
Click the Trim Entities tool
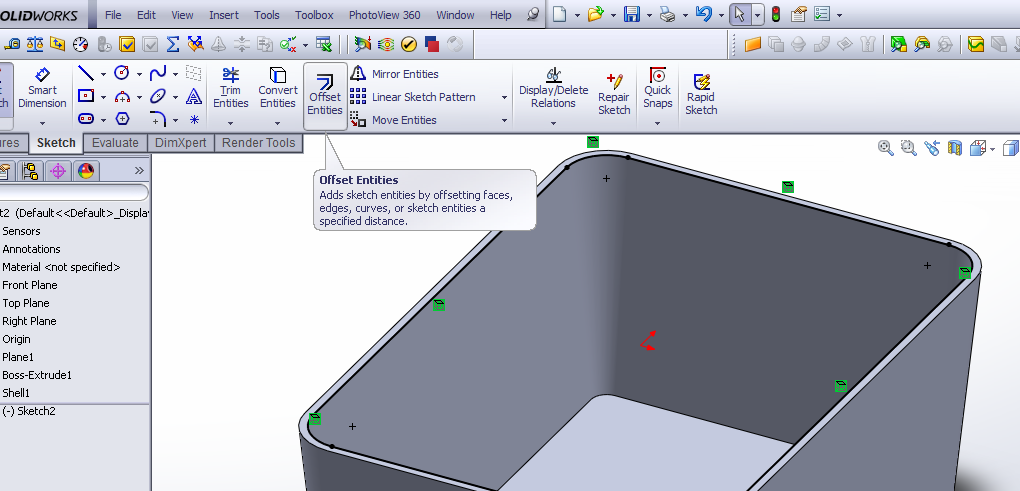pos(230,88)
